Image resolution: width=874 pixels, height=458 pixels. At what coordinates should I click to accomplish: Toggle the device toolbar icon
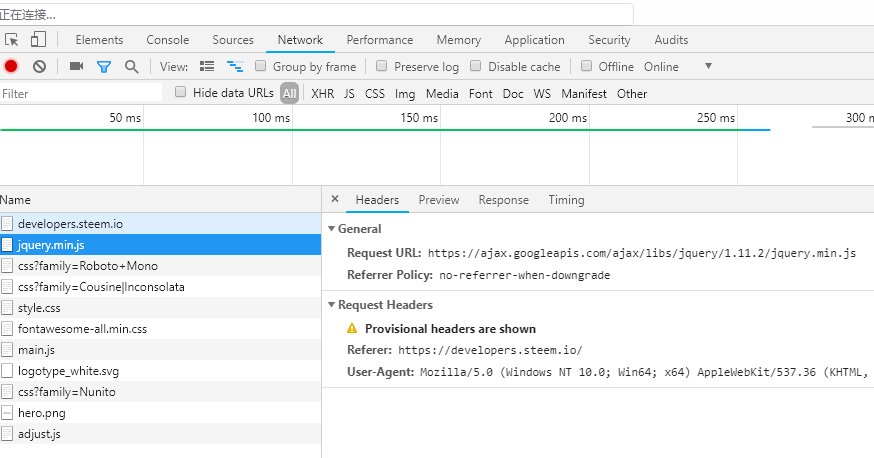click(38, 39)
